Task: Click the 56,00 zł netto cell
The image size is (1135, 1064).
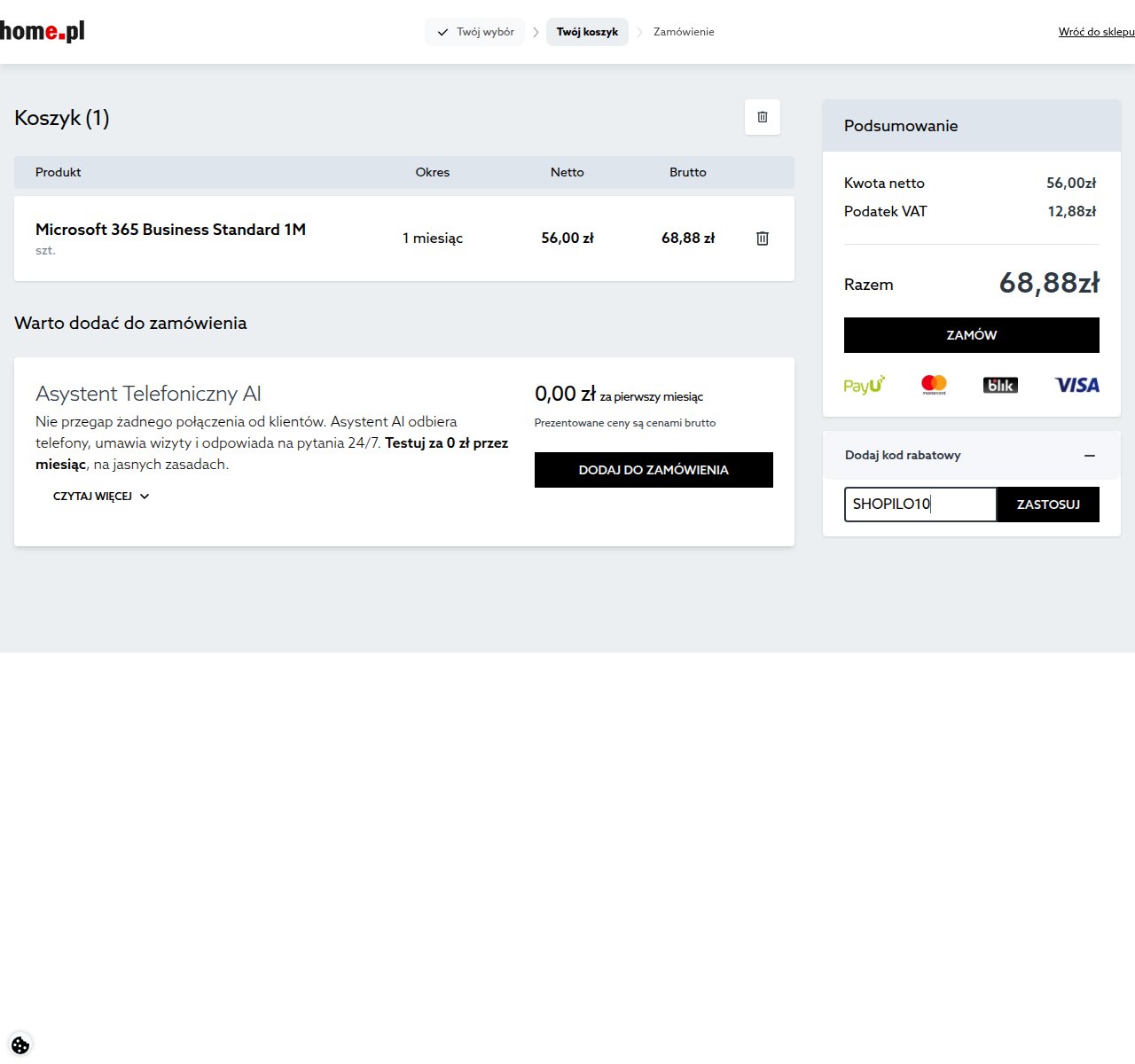Action: (x=567, y=239)
